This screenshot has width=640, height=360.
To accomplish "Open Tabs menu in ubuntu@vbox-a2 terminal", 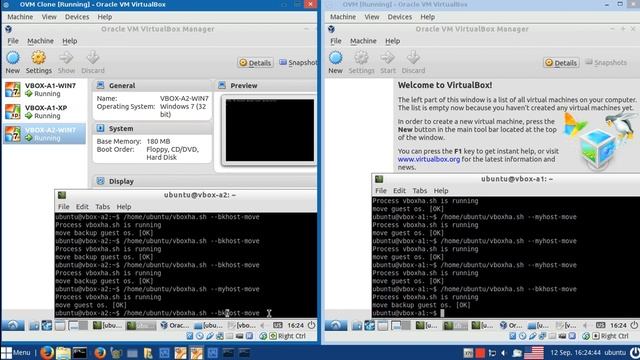I will coord(102,207).
